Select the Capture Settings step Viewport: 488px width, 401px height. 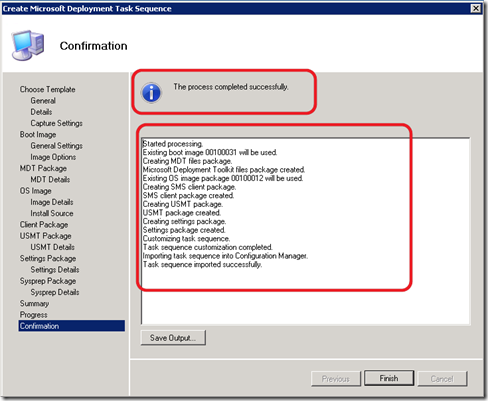click(56, 123)
